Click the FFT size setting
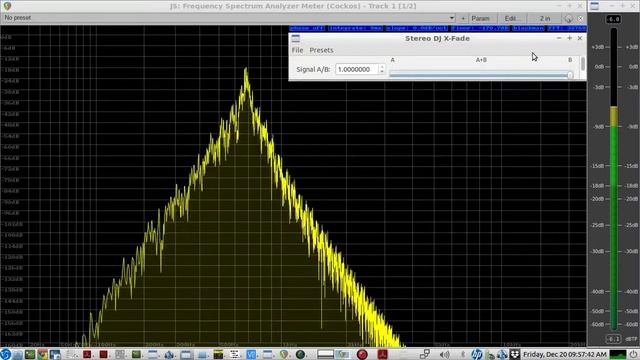This screenshot has height=360, width=640. click(567, 28)
